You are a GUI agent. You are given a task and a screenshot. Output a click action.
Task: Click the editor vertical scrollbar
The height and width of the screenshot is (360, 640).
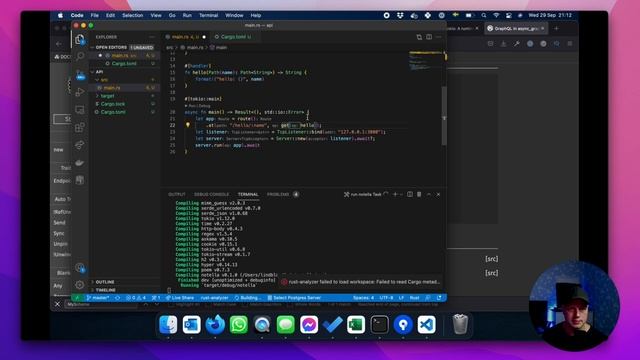pos(444,116)
